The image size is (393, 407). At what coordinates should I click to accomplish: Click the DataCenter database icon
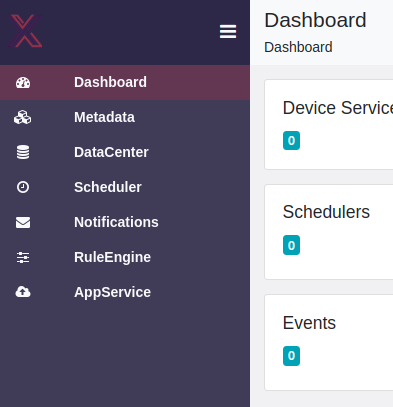pyautogui.click(x=23, y=152)
